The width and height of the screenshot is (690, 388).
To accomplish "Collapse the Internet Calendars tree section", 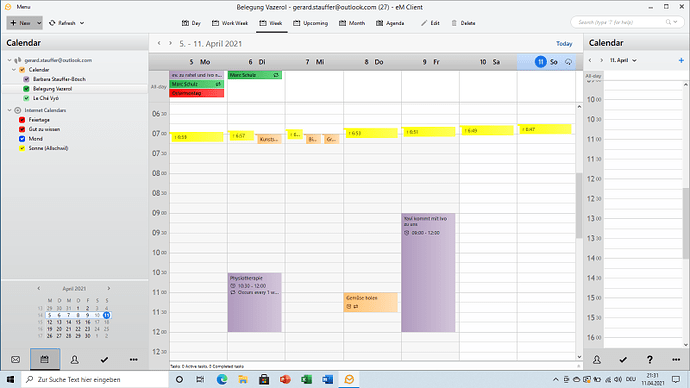I will pyautogui.click(x=9, y=110).
